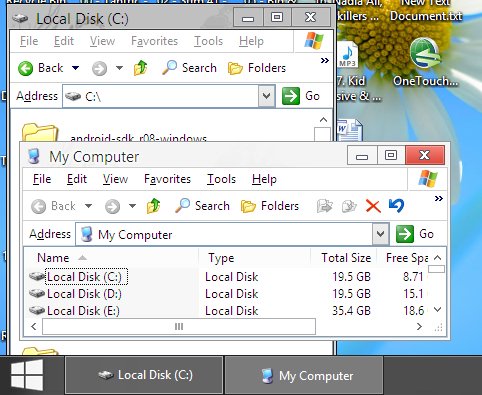Open Forward history dropdown in Local Disk window
The image size is (482, 395).
click(119, 68)
